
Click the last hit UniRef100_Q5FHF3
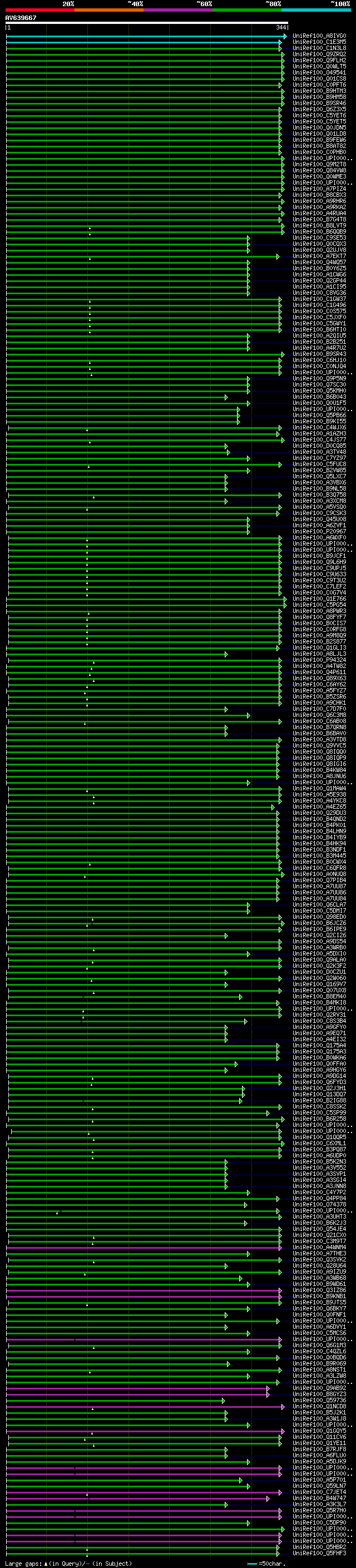point(319,1554)
